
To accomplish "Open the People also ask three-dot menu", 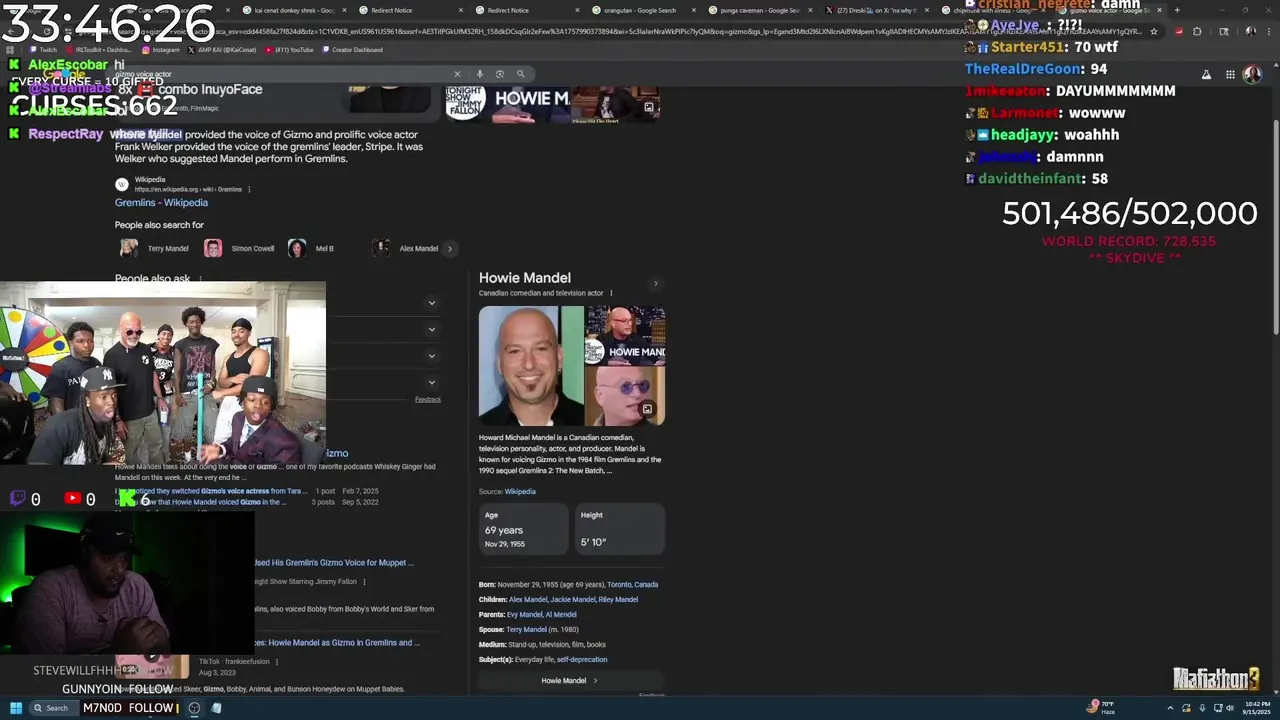I will (x=200, y=279).
